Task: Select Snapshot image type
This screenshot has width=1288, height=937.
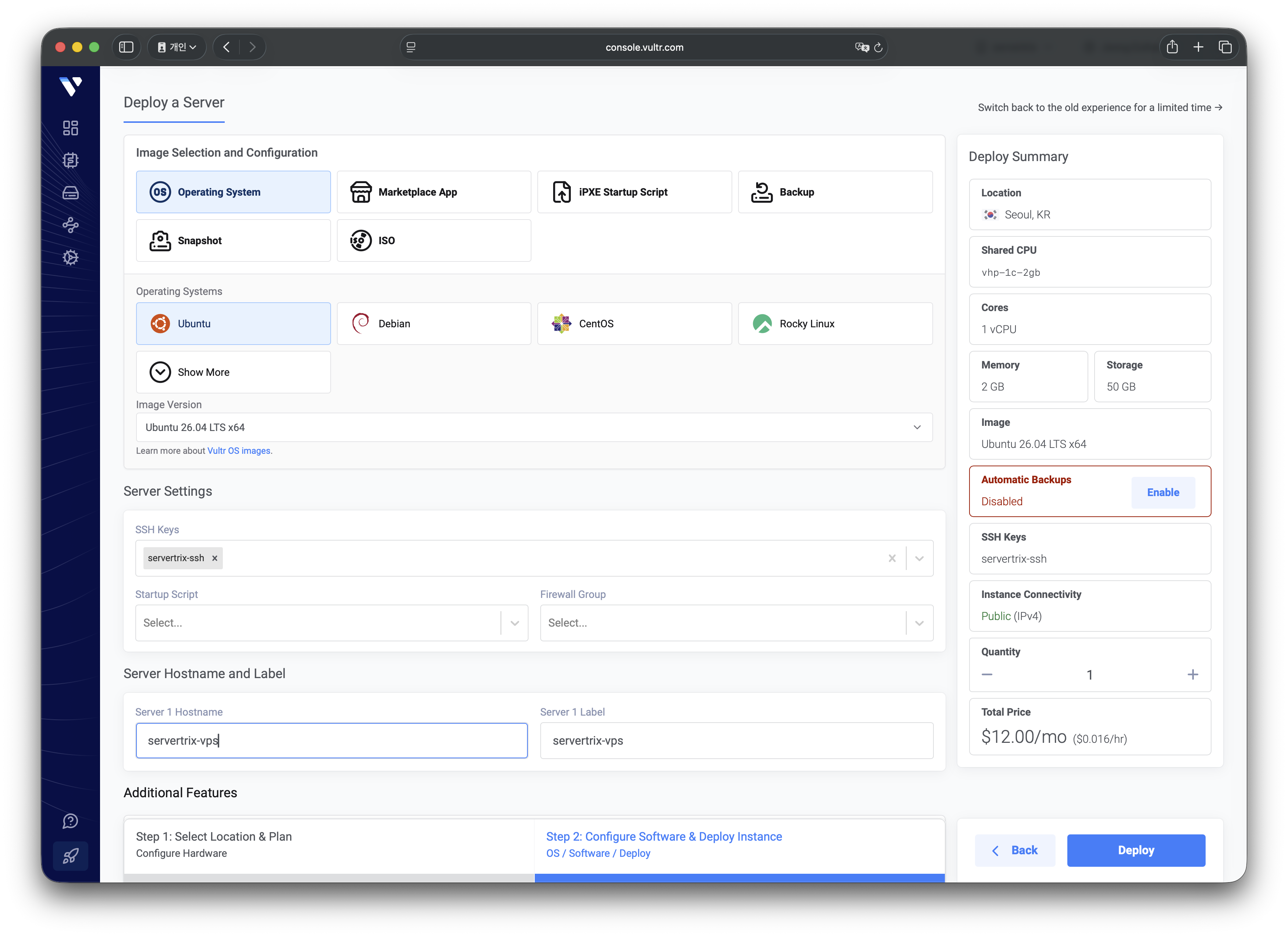Action: pos(234,240)
